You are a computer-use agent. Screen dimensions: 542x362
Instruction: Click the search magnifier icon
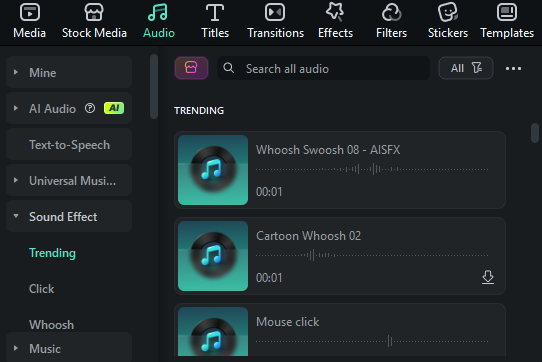228,68
